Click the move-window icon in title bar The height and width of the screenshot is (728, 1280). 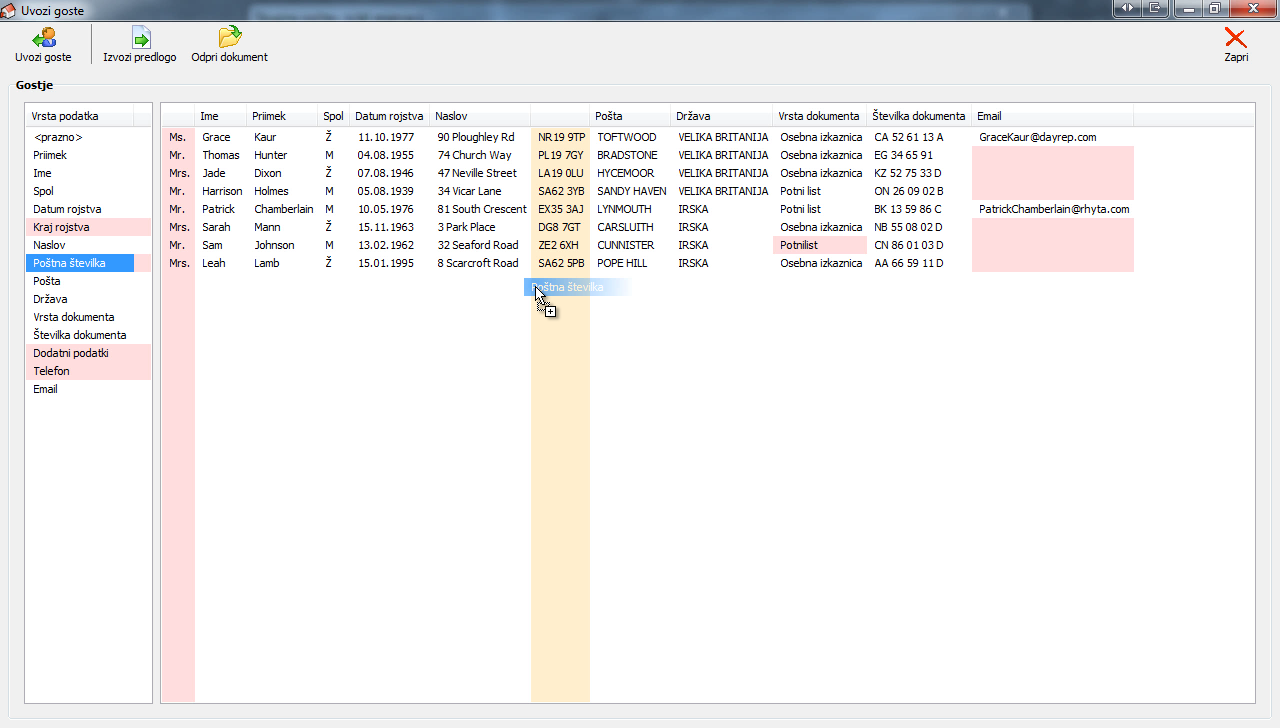coord(1155,8)
